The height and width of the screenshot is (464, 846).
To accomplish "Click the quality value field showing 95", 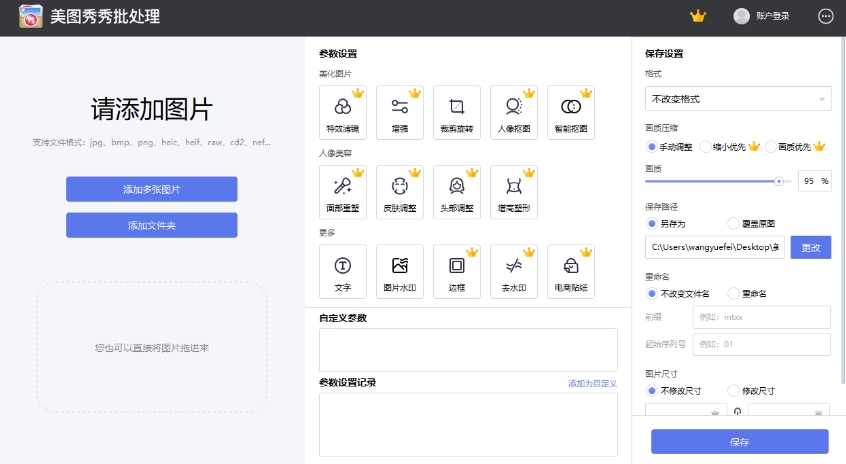I will [815, 181].
